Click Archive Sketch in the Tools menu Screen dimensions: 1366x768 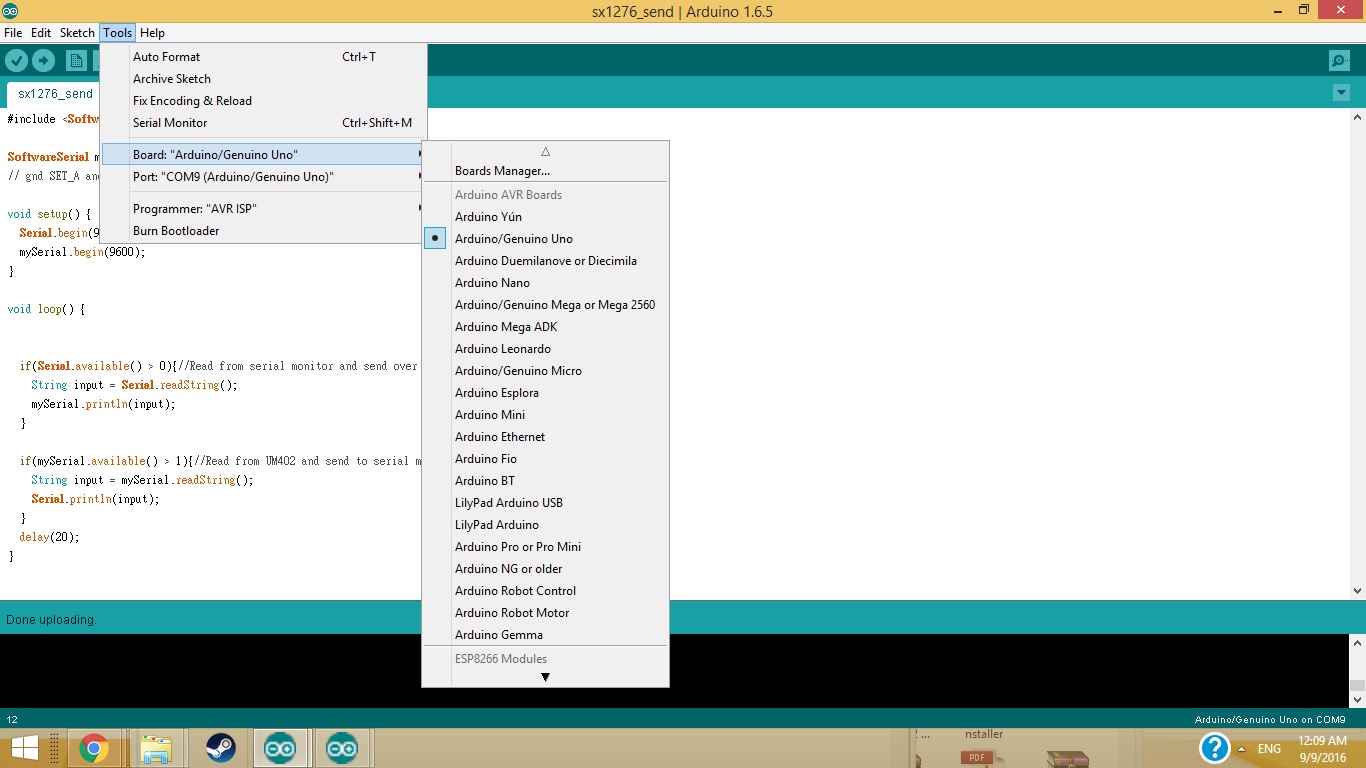[171, 78]
